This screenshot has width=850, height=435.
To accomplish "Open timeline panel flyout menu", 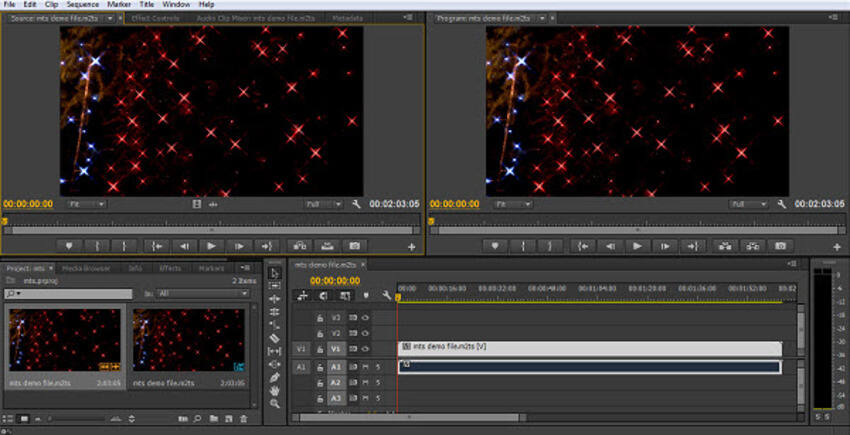I will (x=794, y=264).
